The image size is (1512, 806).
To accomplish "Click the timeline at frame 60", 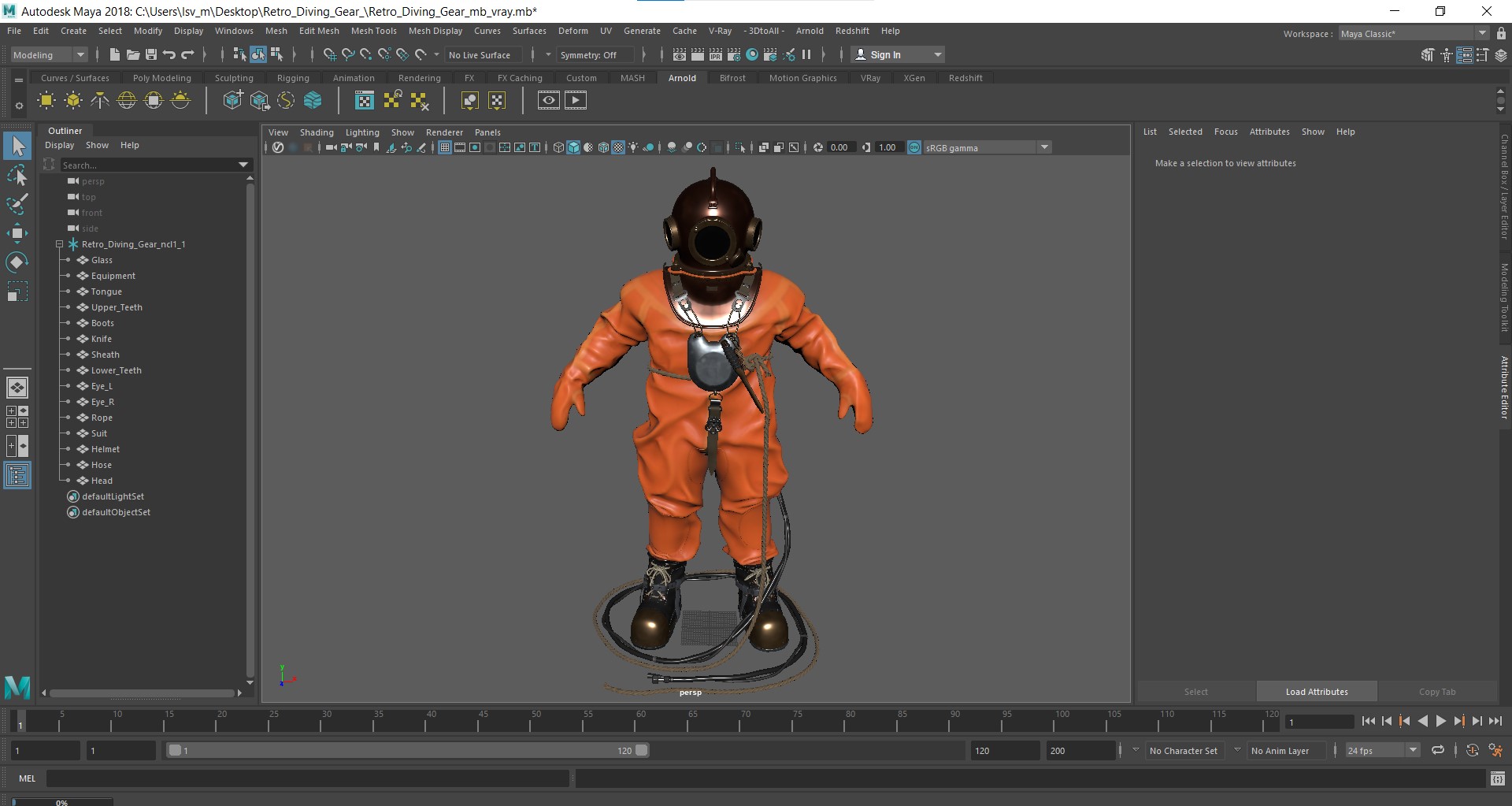I will (639, 721).
